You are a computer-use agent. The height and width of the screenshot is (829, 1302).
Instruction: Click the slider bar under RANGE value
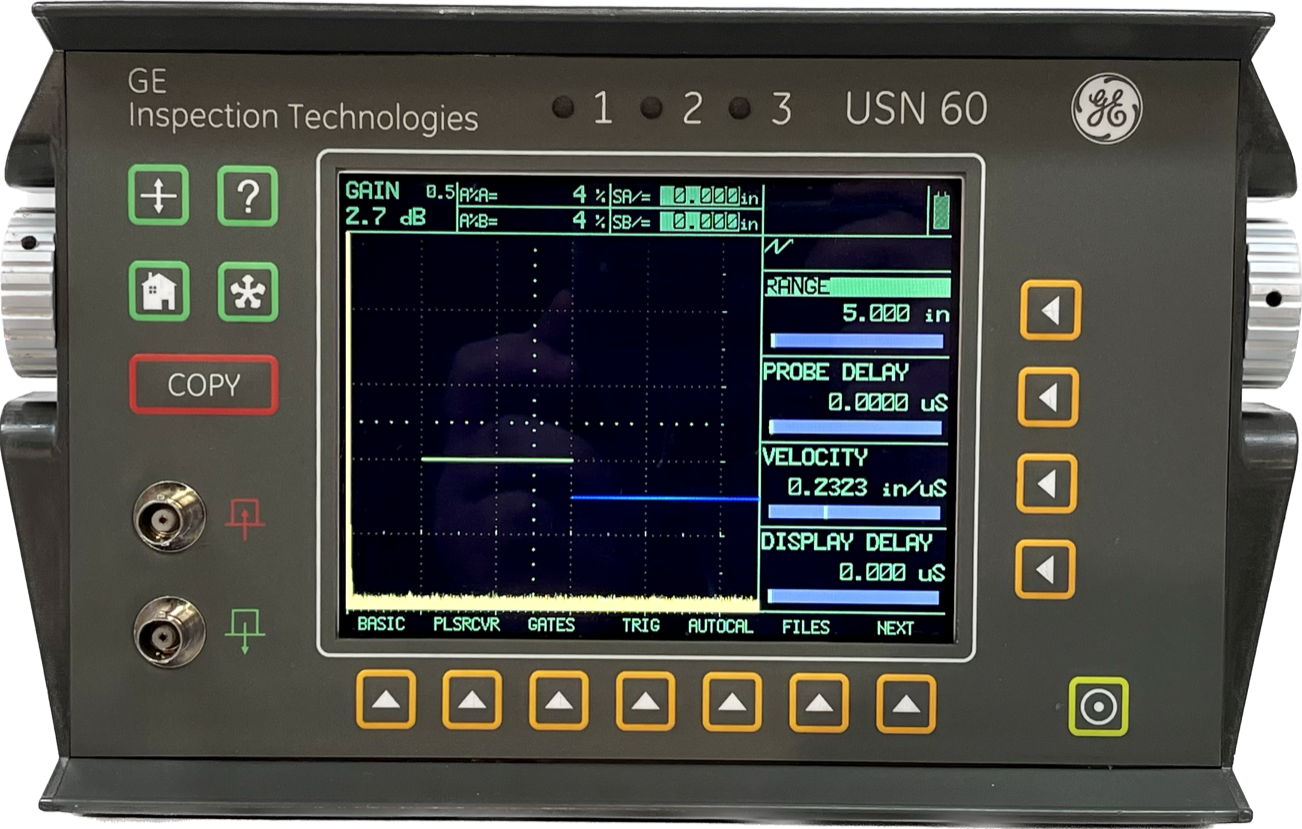point(856,341)
